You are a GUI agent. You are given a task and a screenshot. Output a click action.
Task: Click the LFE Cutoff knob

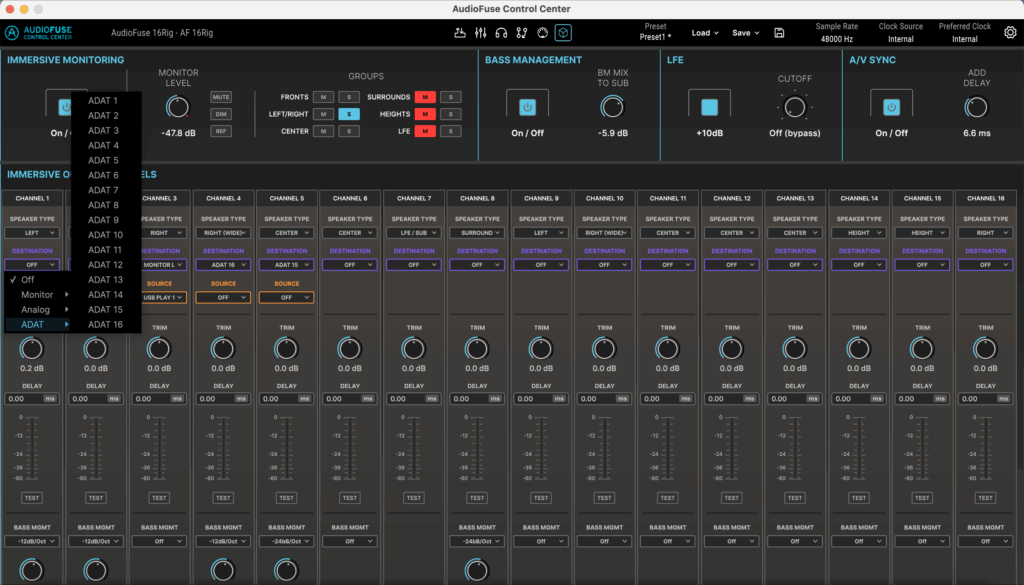click(795, 106)
